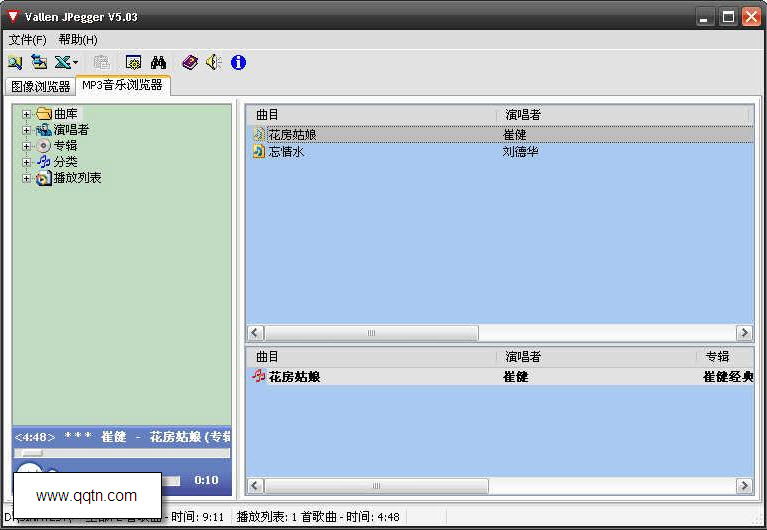The image size is (767, 530).
Task: Switch to the 图像浏览器 tab
Action: [x=41, y=87]
